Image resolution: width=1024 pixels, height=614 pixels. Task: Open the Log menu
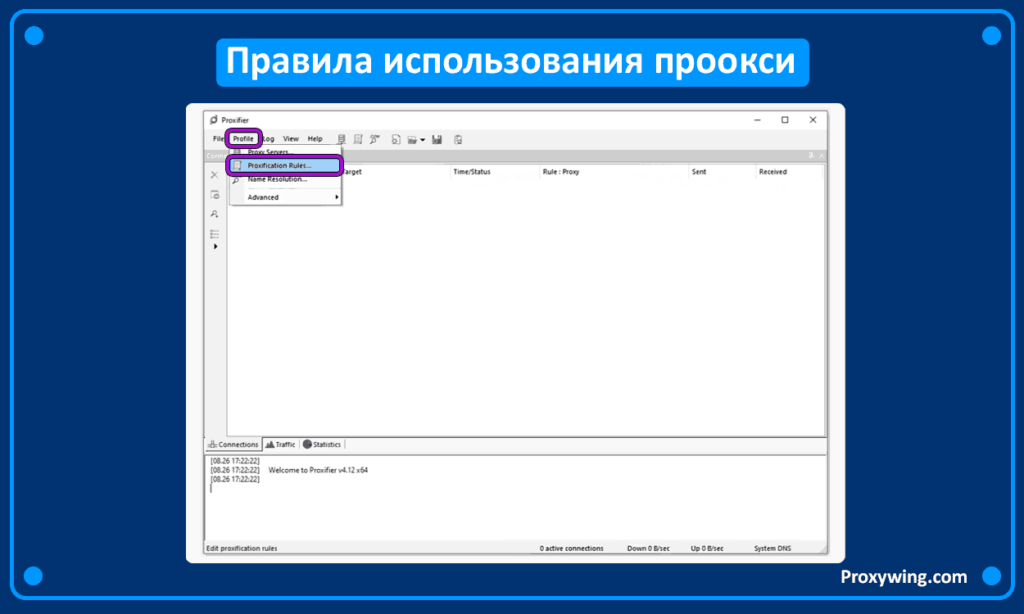[x=268, y=138]
